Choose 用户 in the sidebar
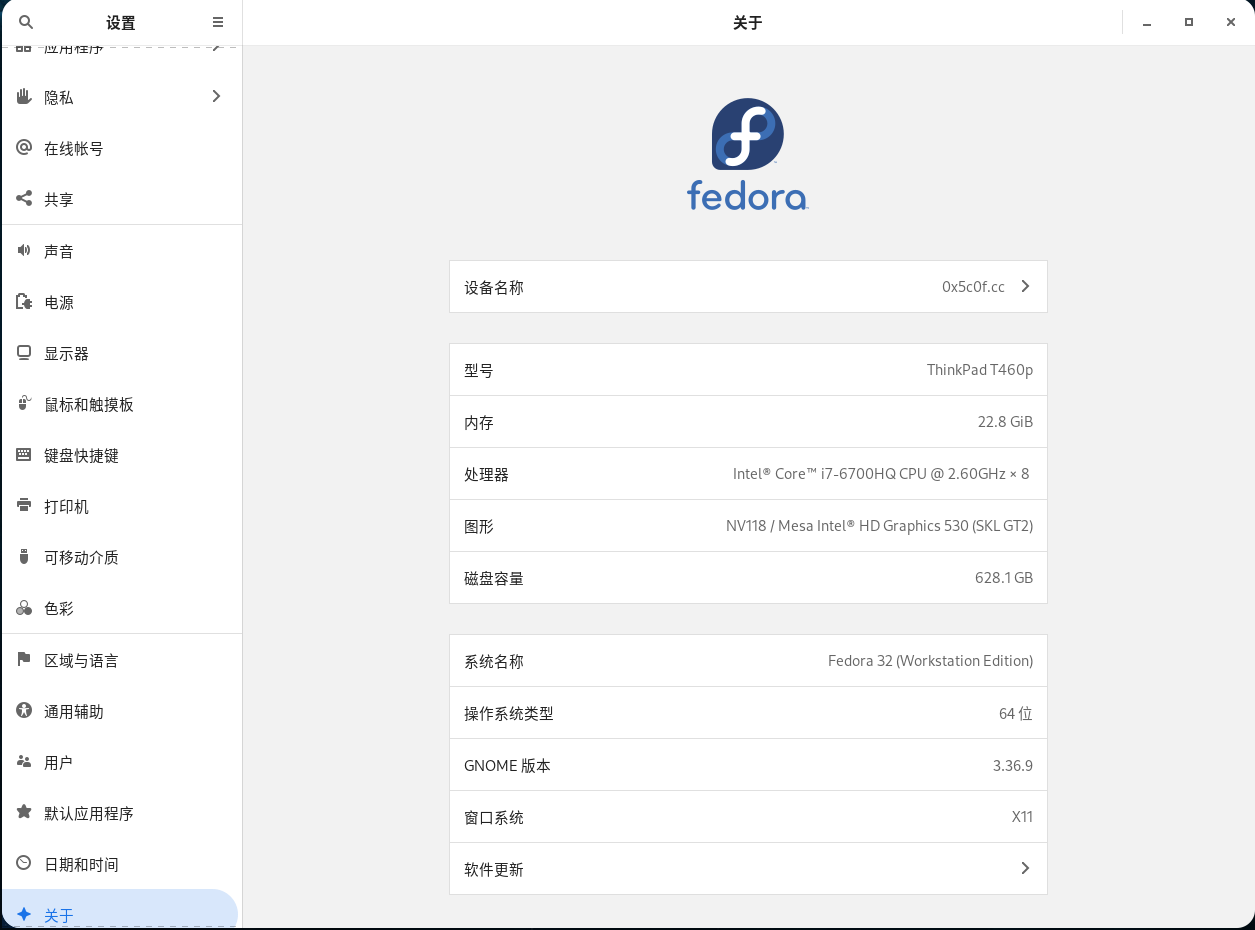This screenshot has width=1255, height=930. tap(121, 762)
